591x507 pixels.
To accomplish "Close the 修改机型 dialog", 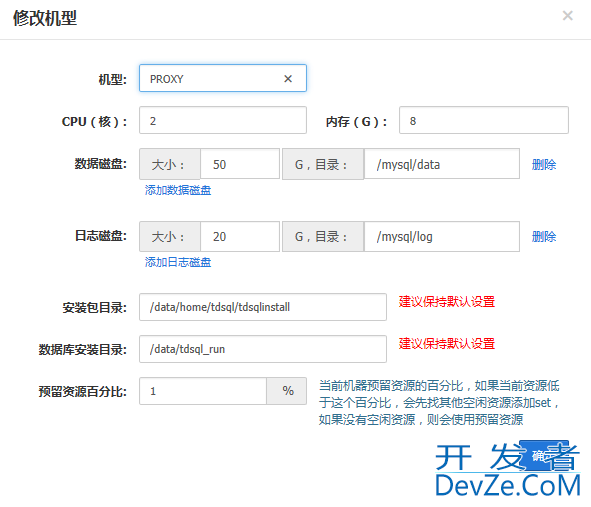I will click(x=567, y=15).
